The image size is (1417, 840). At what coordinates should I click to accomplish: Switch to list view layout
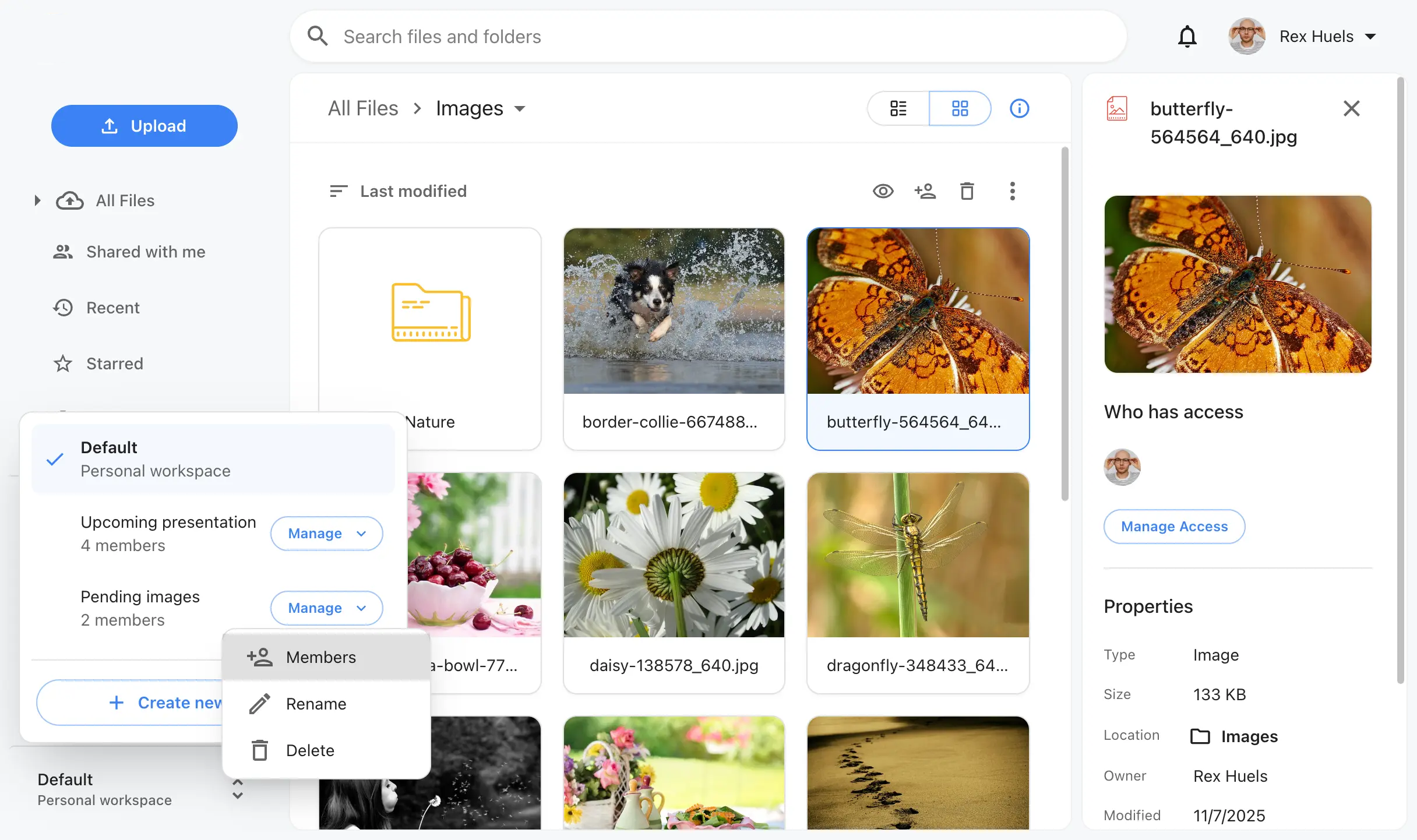click(898, 108)
